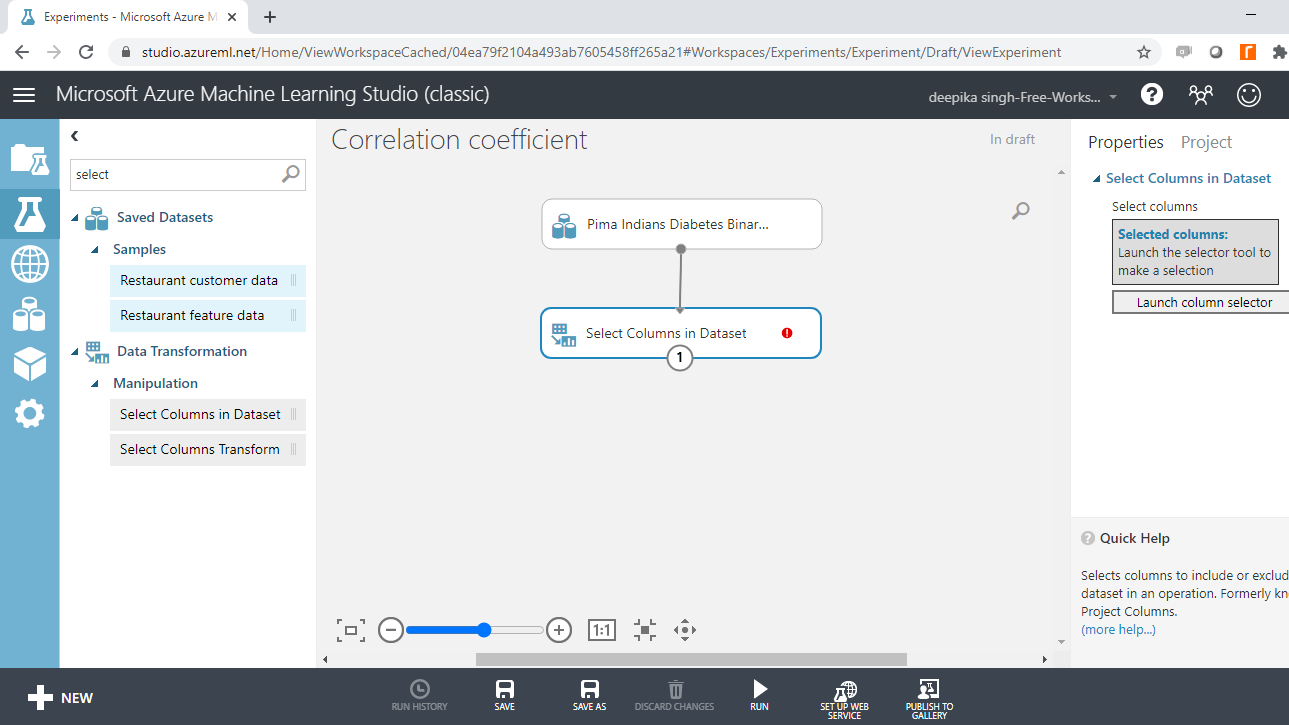Collapse the Samples subcategory
Screen dimensions: 1289x725
[x=94, y=250]
